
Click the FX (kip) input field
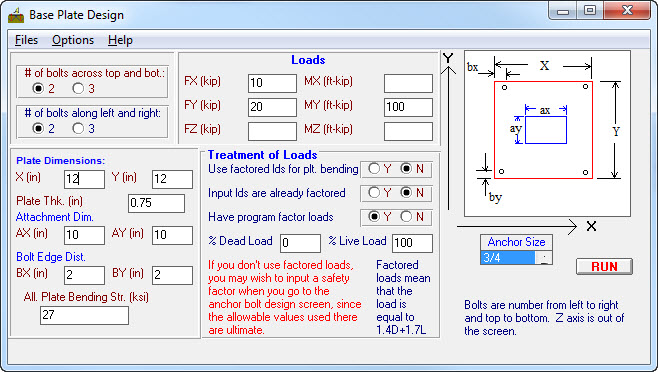click(x=272, y=83)
